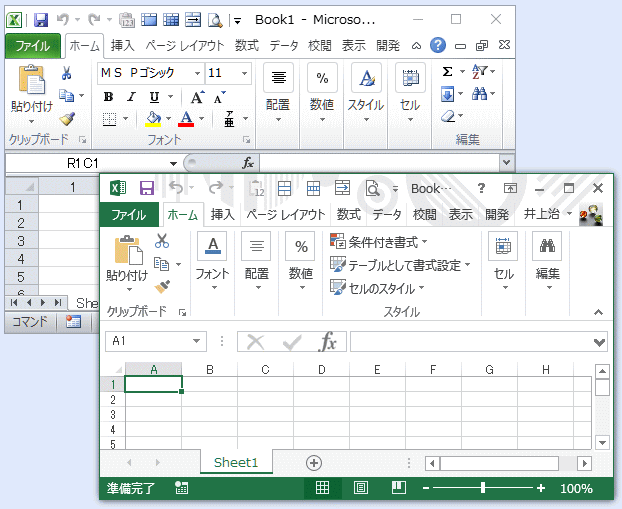Click the zoom slider handle
This screenshot has height=509, width=622.
click(483, 488)
